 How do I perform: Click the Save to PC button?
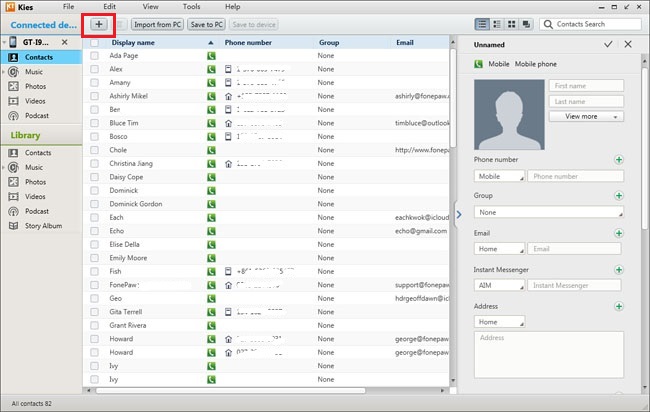(206, 24)
